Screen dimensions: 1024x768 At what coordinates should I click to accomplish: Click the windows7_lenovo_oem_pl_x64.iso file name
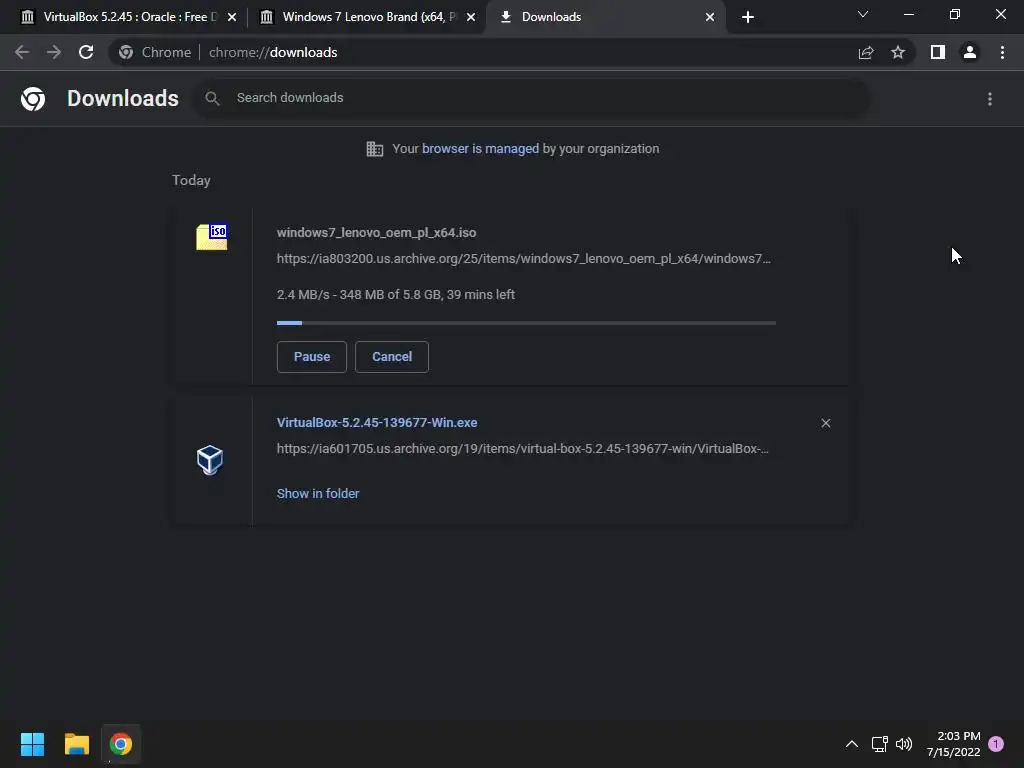(x=376, y=232)
